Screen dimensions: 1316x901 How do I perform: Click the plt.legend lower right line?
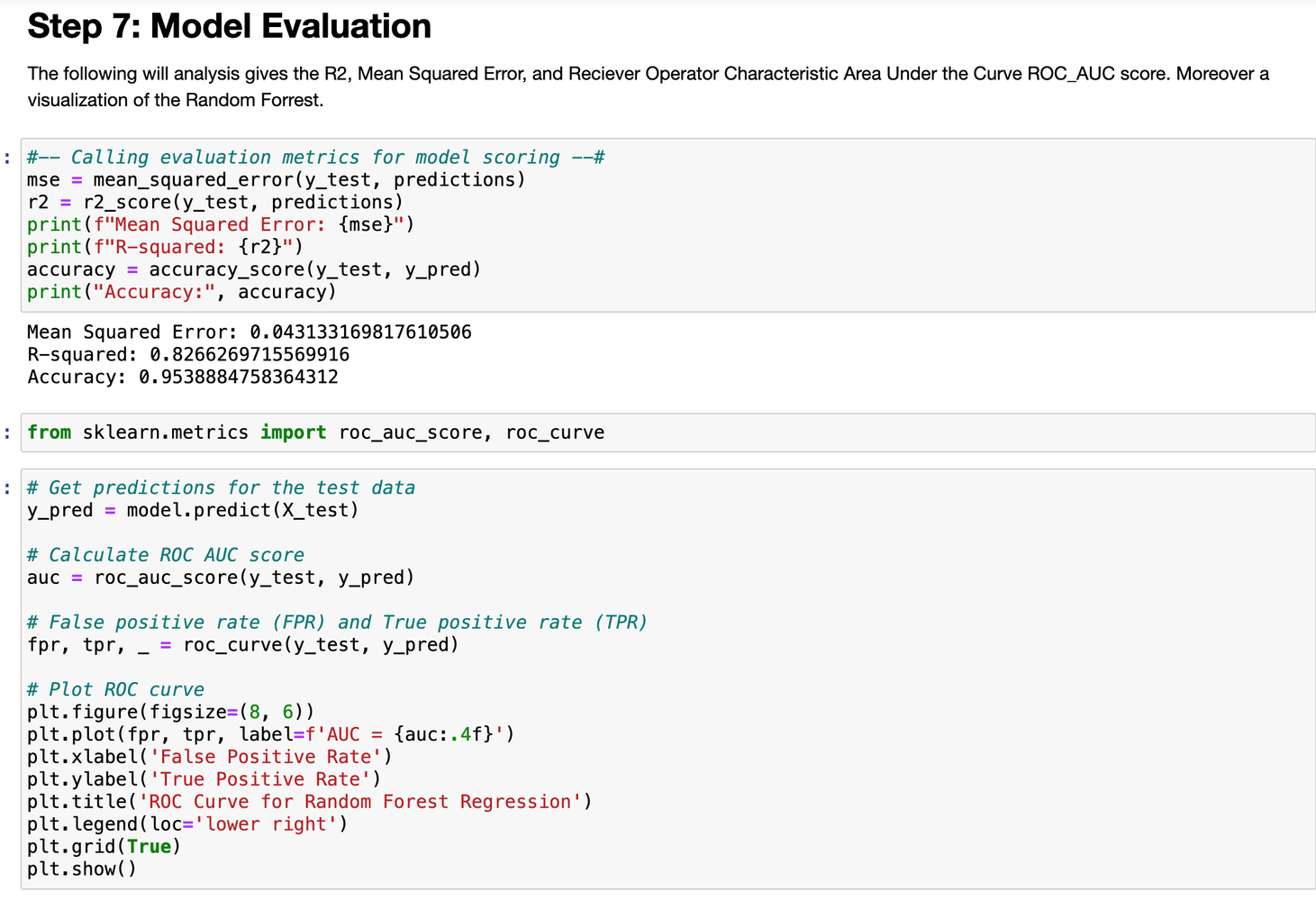(x=186, y=824)
